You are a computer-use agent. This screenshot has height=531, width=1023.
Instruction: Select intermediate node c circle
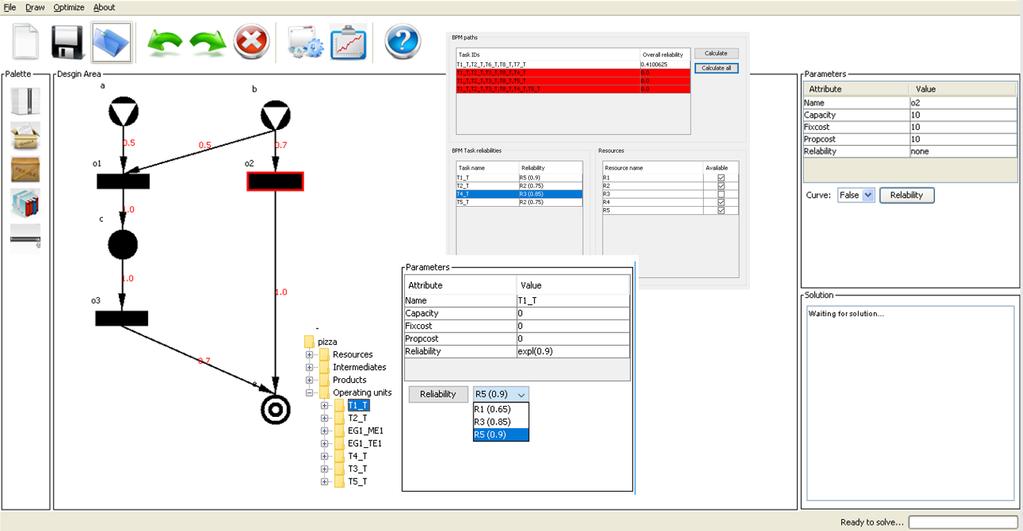[123, 245]
